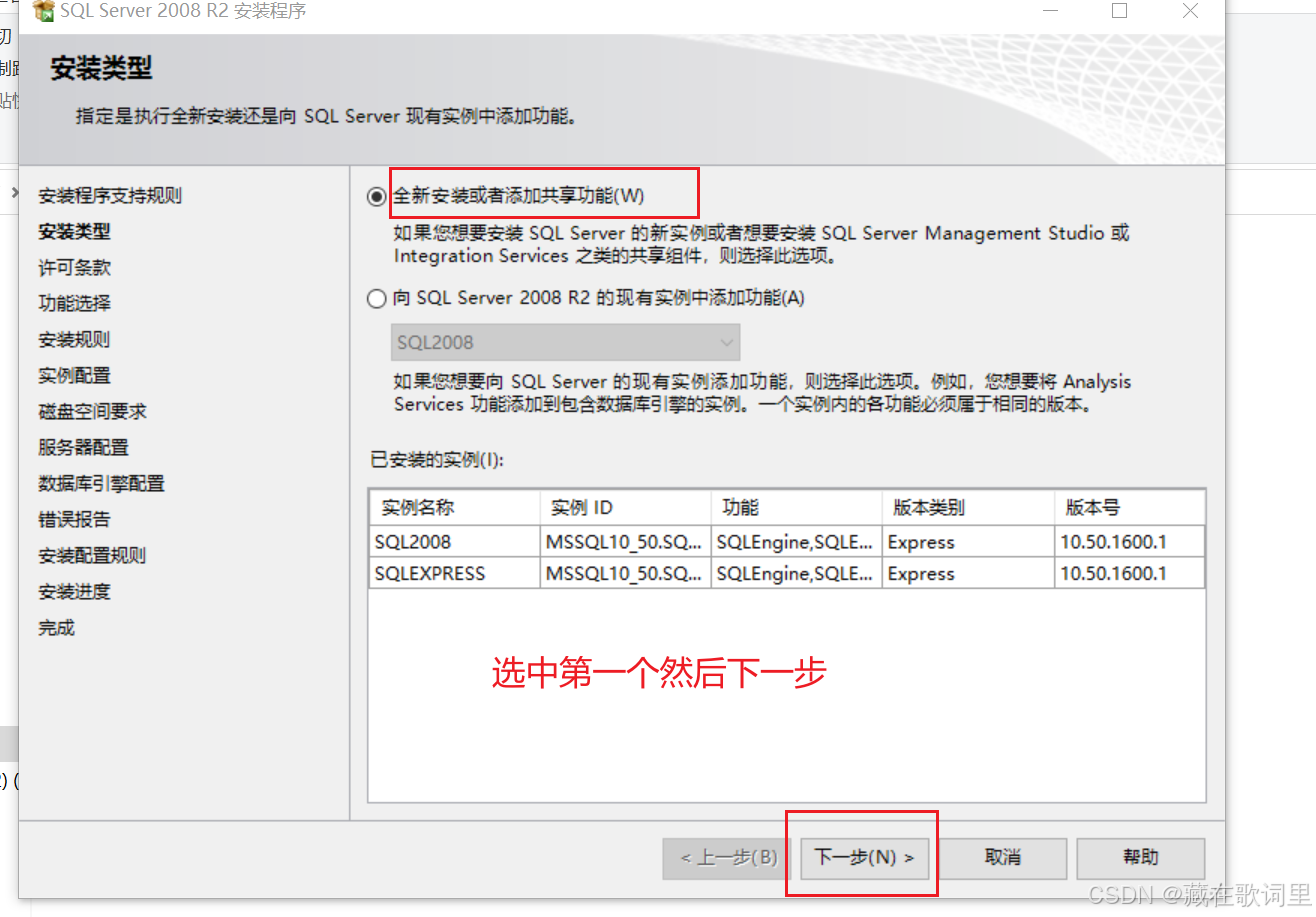Viewport: 1316px width, 917px height.
Task: Select the 磁盘空间要求 step in sidebar
Action: coord(92,411)
